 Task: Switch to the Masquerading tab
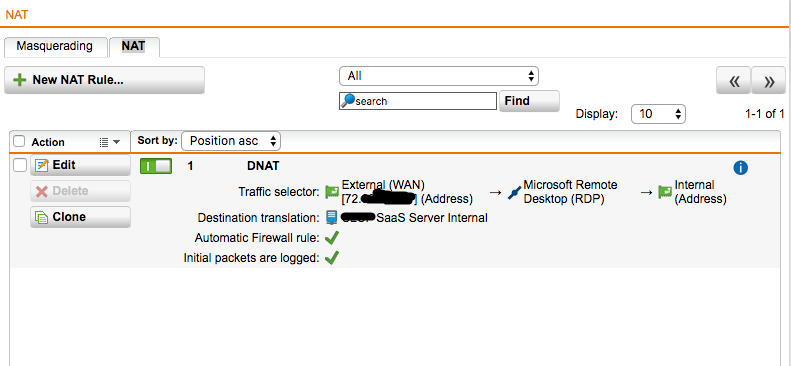[x=54, y=46]
